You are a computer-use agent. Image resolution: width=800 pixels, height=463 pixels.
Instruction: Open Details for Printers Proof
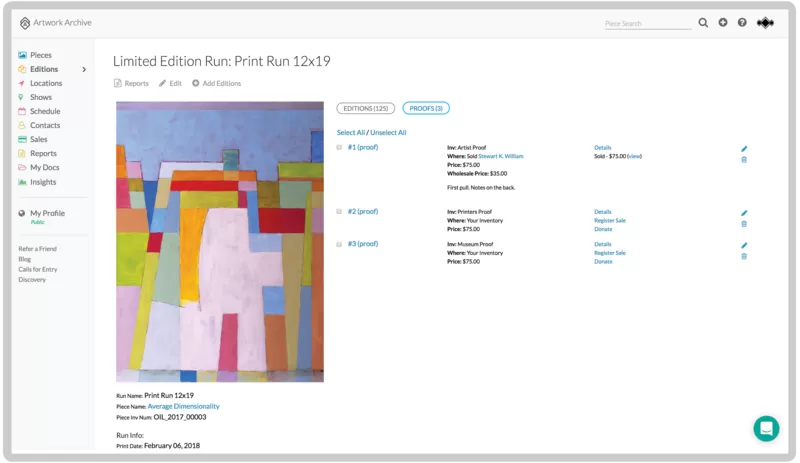603,212
